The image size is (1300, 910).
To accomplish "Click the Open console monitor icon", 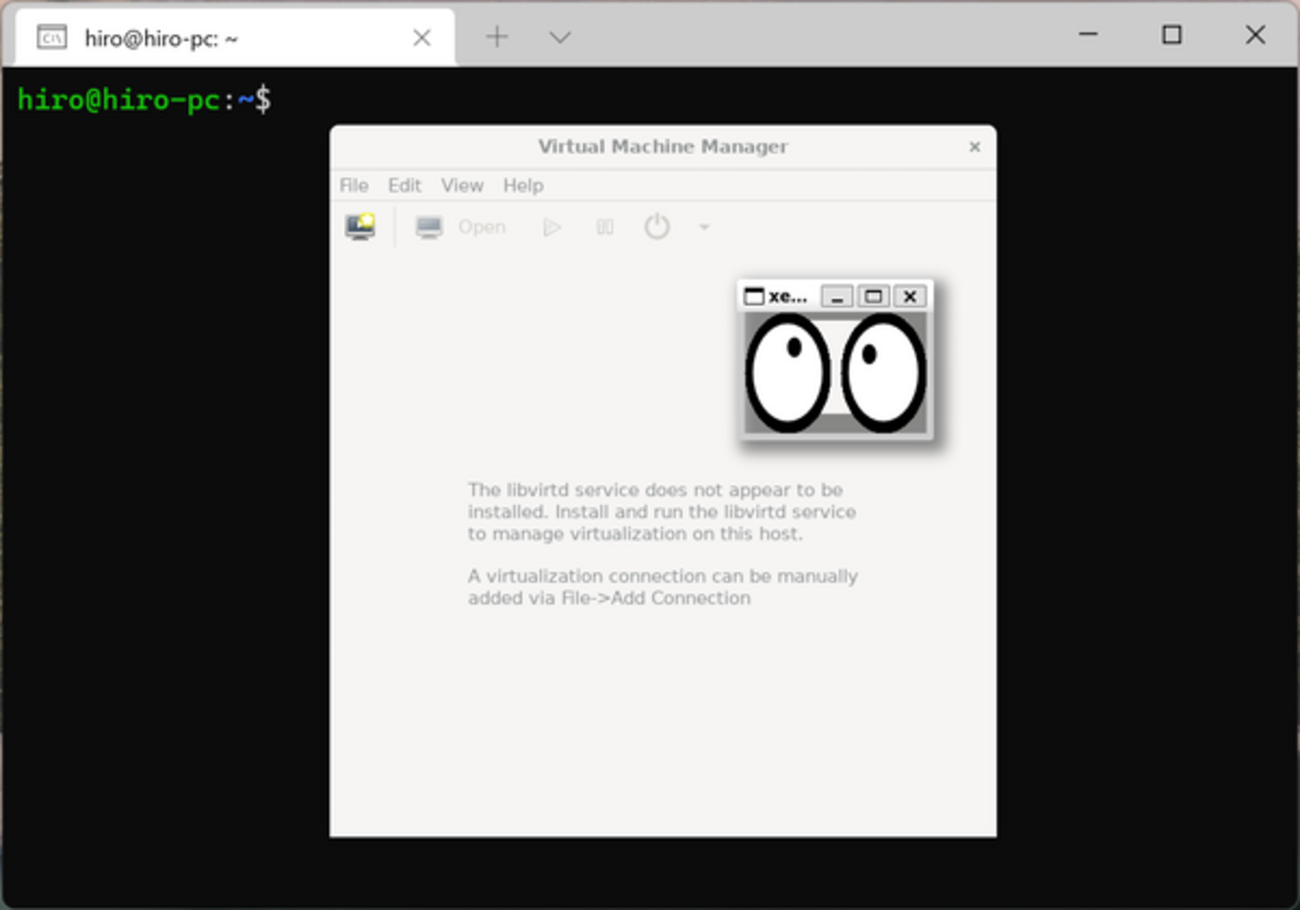I will click(x=429, y=227).
